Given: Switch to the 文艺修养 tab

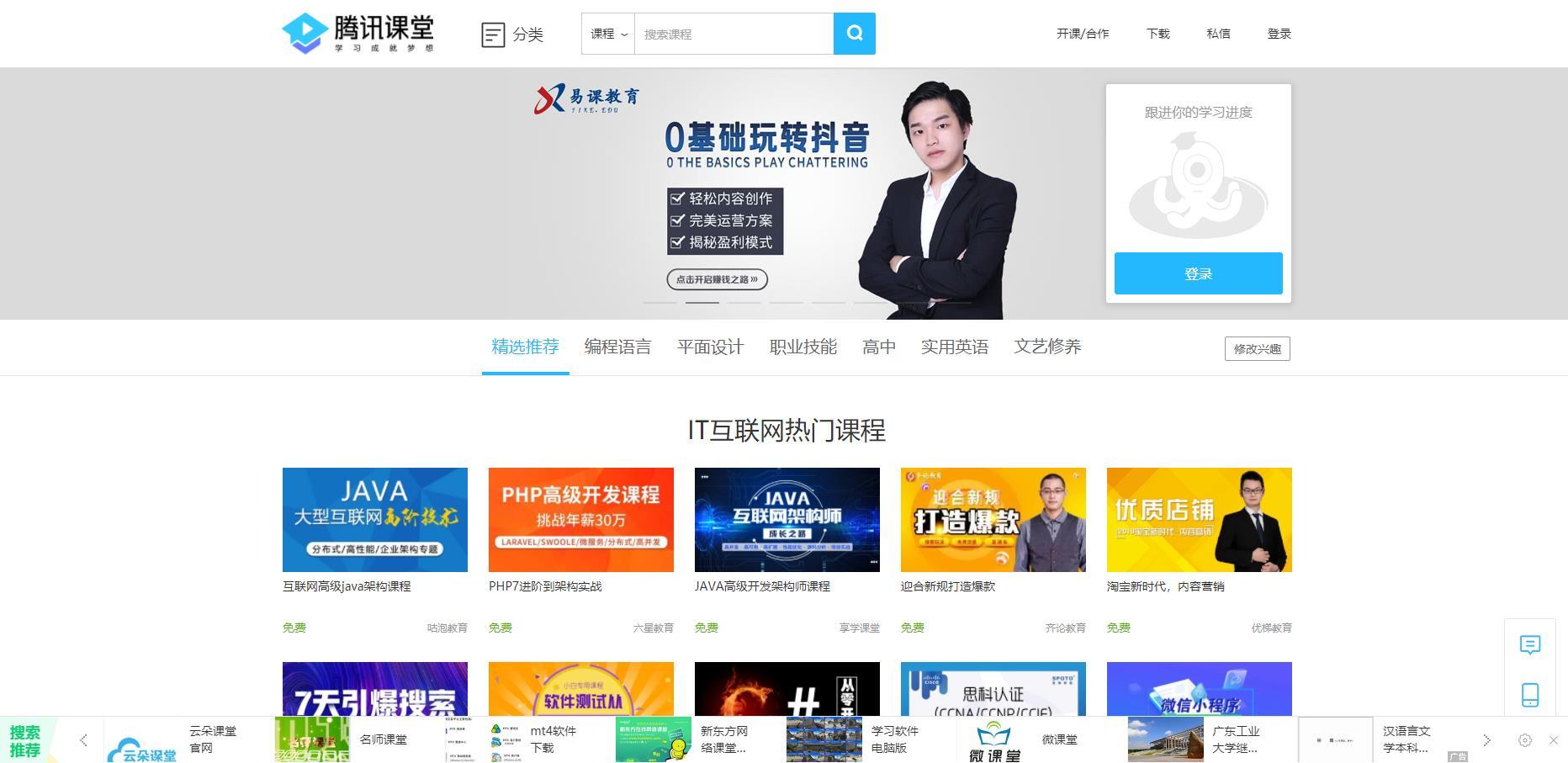Looking at the screenshot, I should click(x=1047, y=347).
